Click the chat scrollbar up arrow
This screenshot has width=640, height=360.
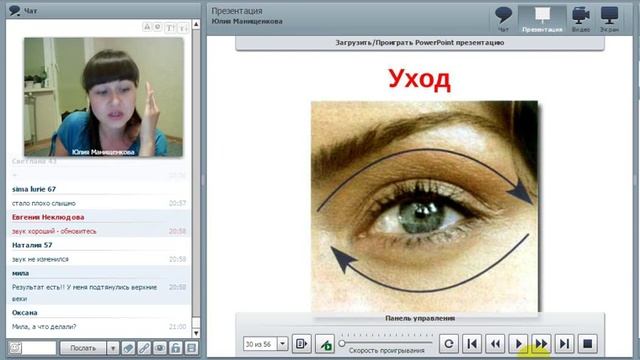click(x=196, y=24)
